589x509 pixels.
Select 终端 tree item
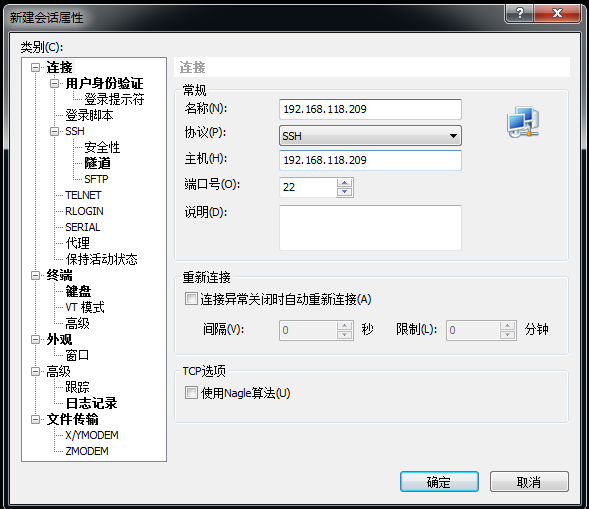pyautogui.click(x=59, y=275)
